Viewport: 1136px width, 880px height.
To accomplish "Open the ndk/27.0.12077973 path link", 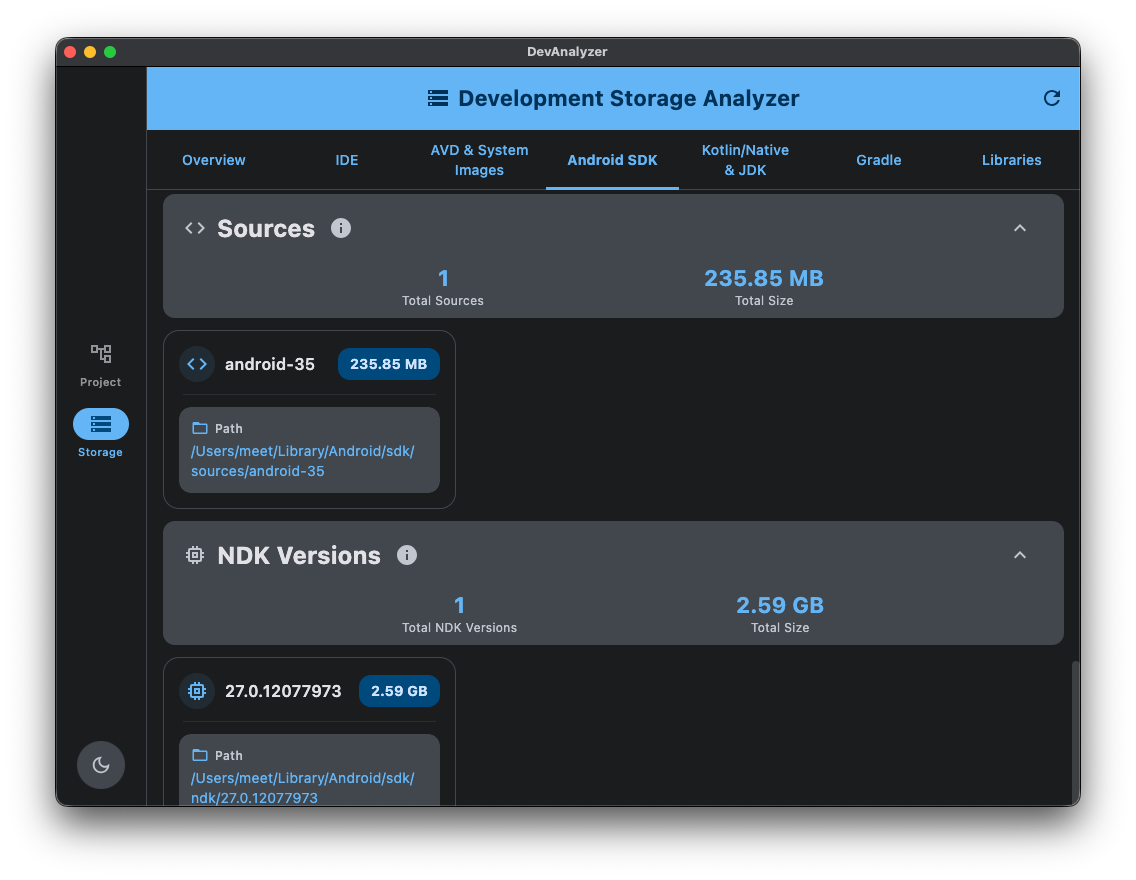I will pos(303,788).
